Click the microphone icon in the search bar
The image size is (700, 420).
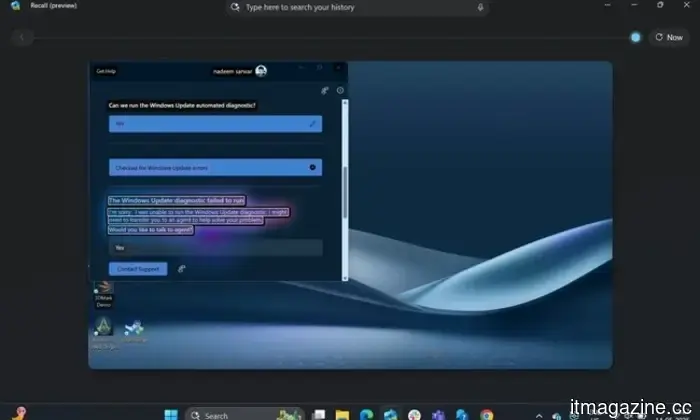point(480,7)
